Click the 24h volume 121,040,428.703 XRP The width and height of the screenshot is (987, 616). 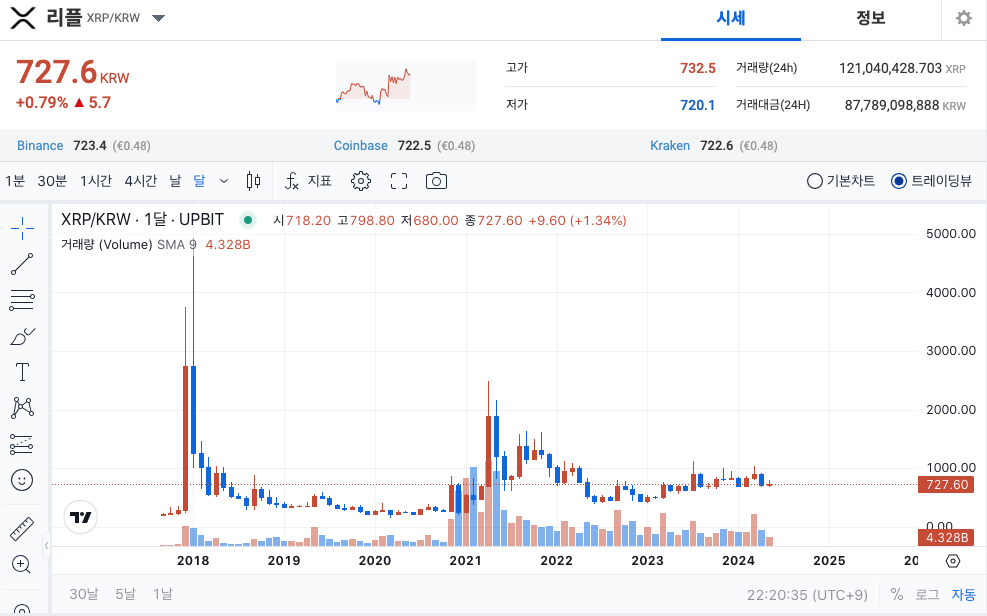coord(902,68)
